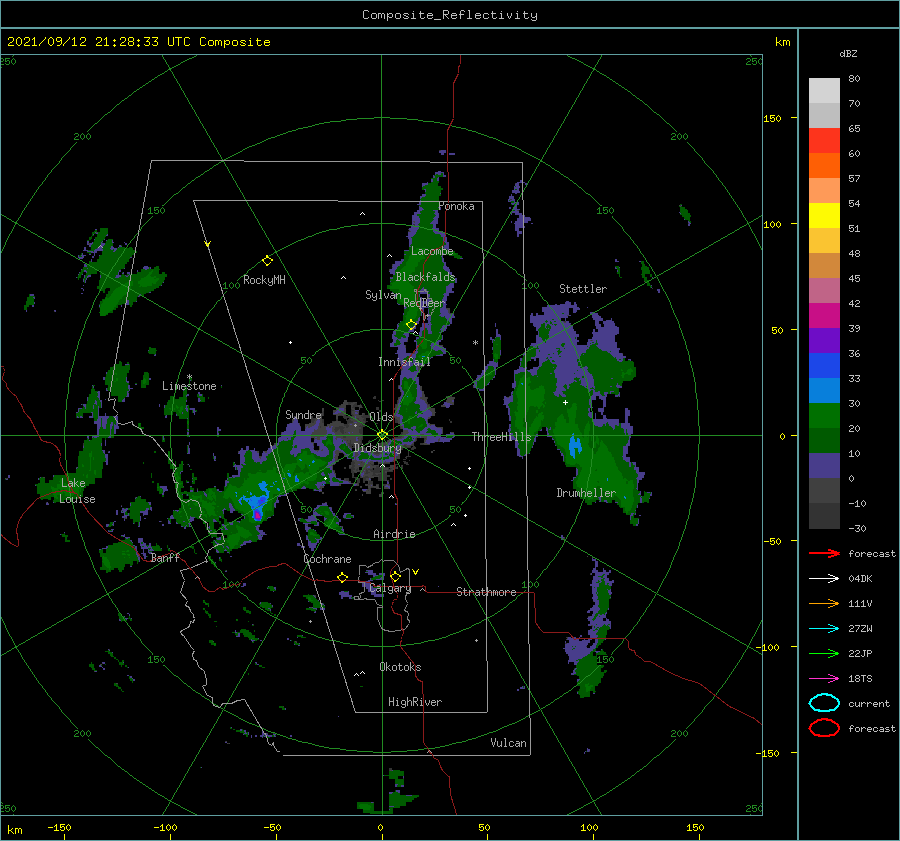Click the km unit label at top right

pyautogui.click(x=782, y=42)
